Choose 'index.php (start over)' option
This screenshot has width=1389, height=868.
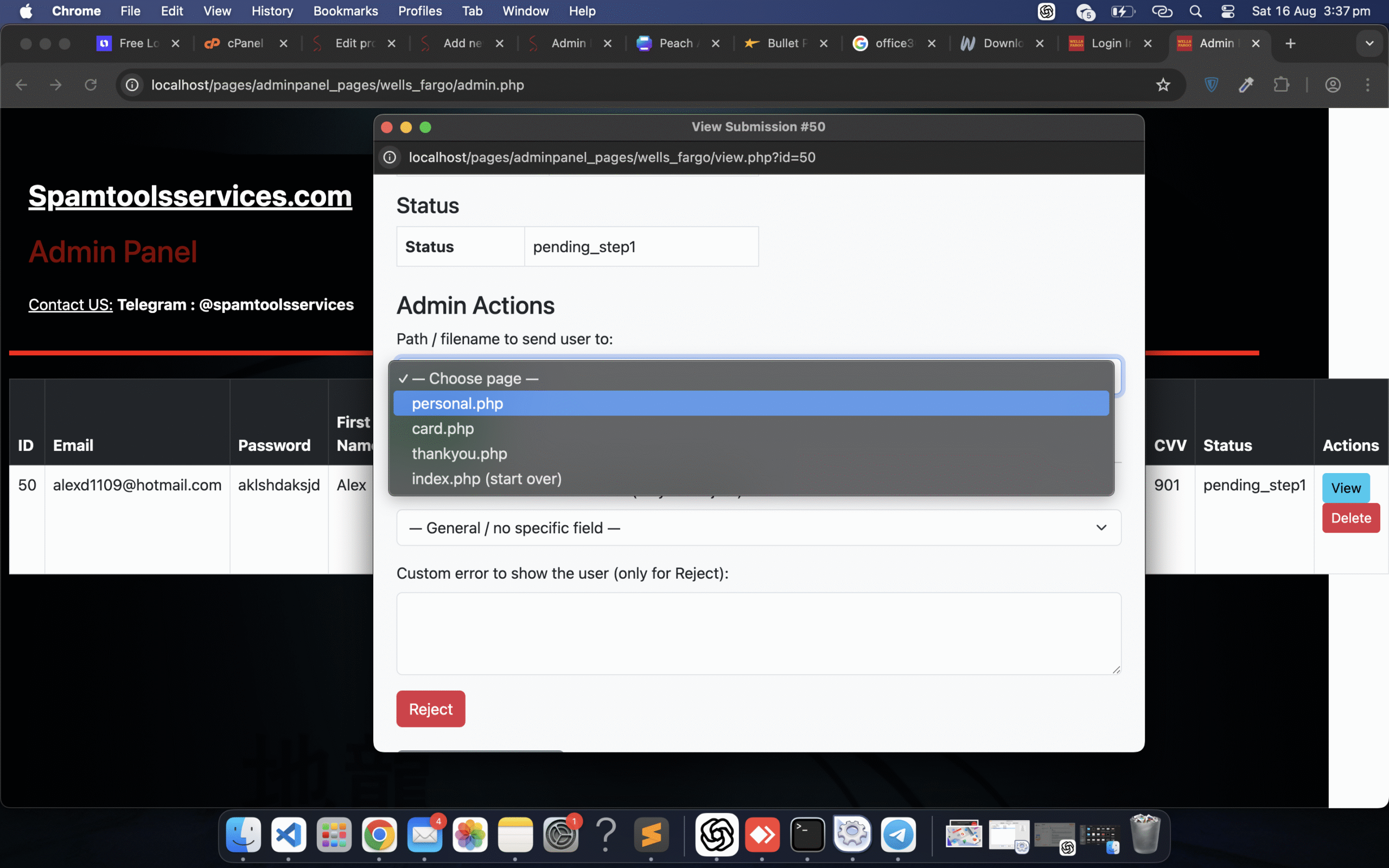click(751, 479)
